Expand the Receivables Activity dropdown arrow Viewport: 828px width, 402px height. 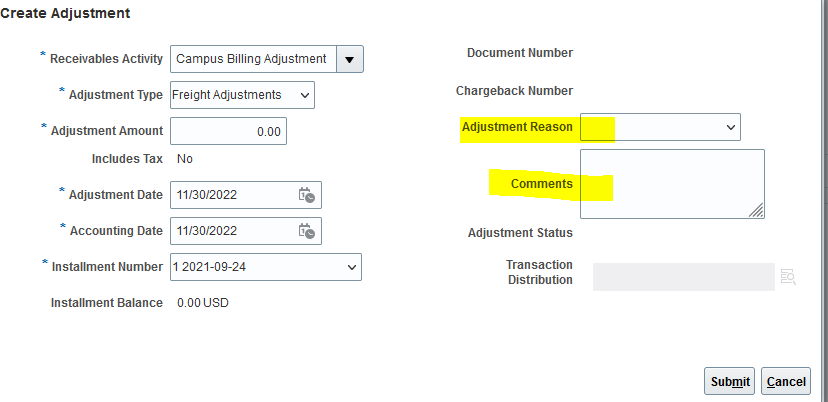point(349,59)
